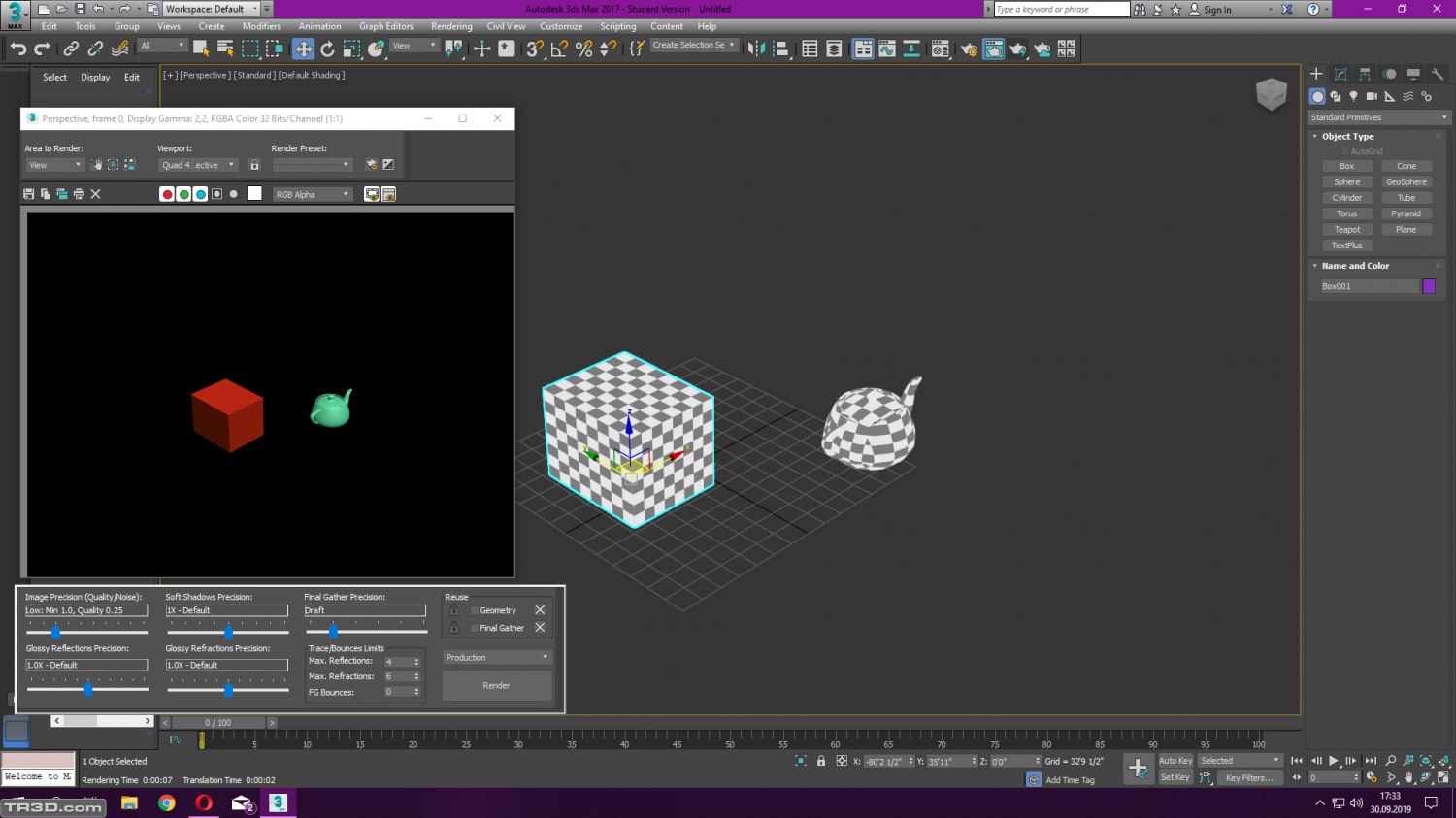Click the Mirror tool icon

tap(756, 49)
